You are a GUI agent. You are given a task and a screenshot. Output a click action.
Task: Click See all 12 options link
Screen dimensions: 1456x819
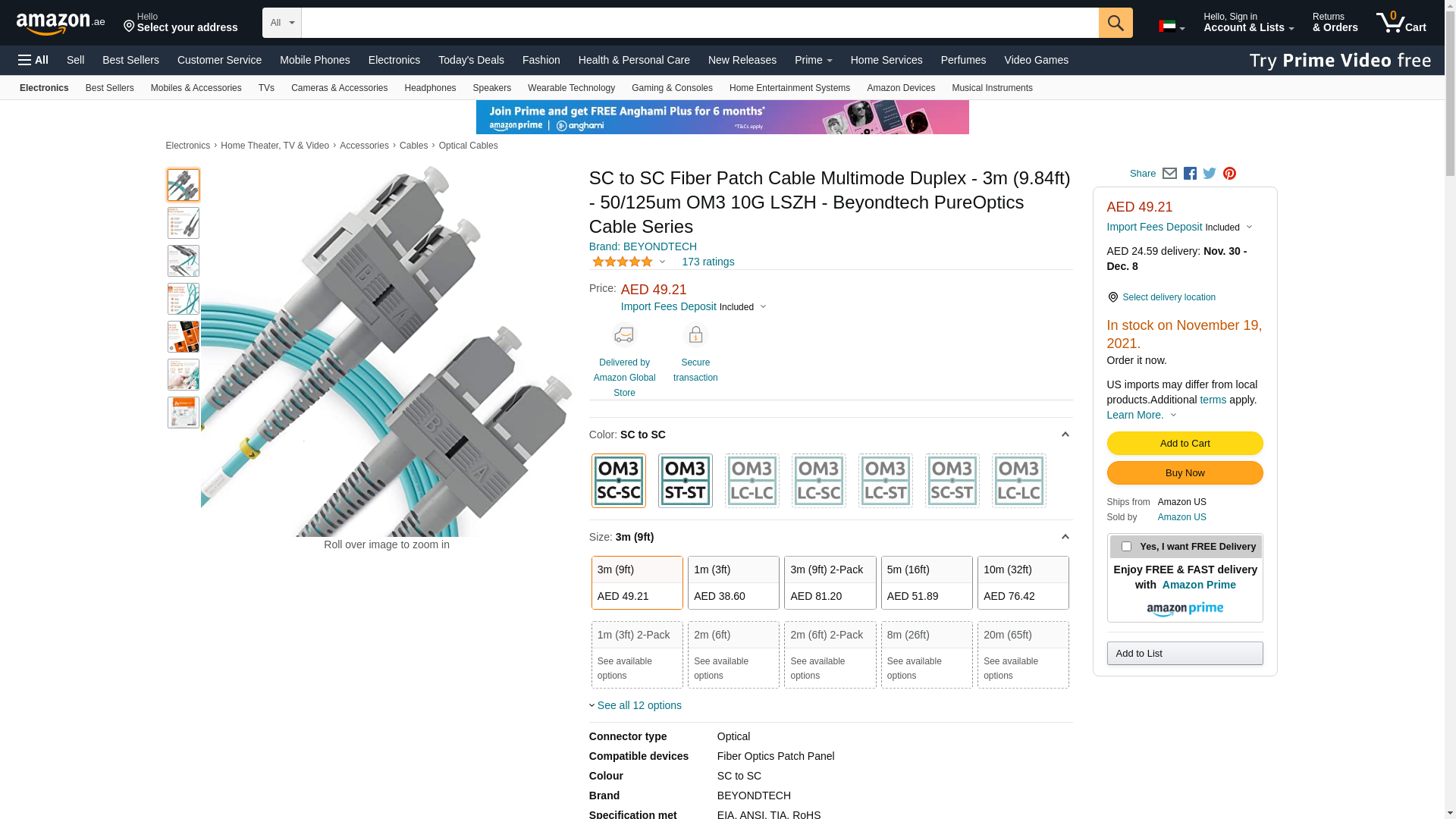point(639,705)
